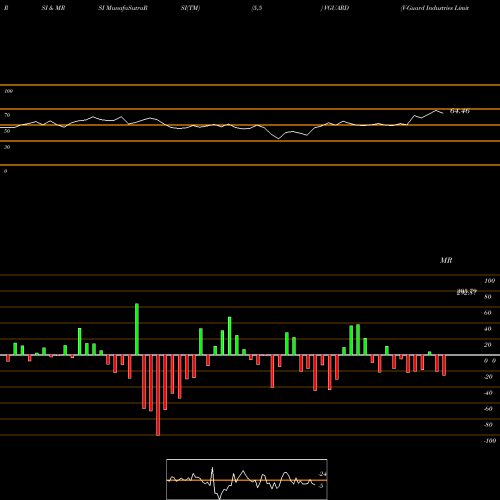Click the 30 level label on RSI axis
The image size is (500, 500).
pos(7,147)
